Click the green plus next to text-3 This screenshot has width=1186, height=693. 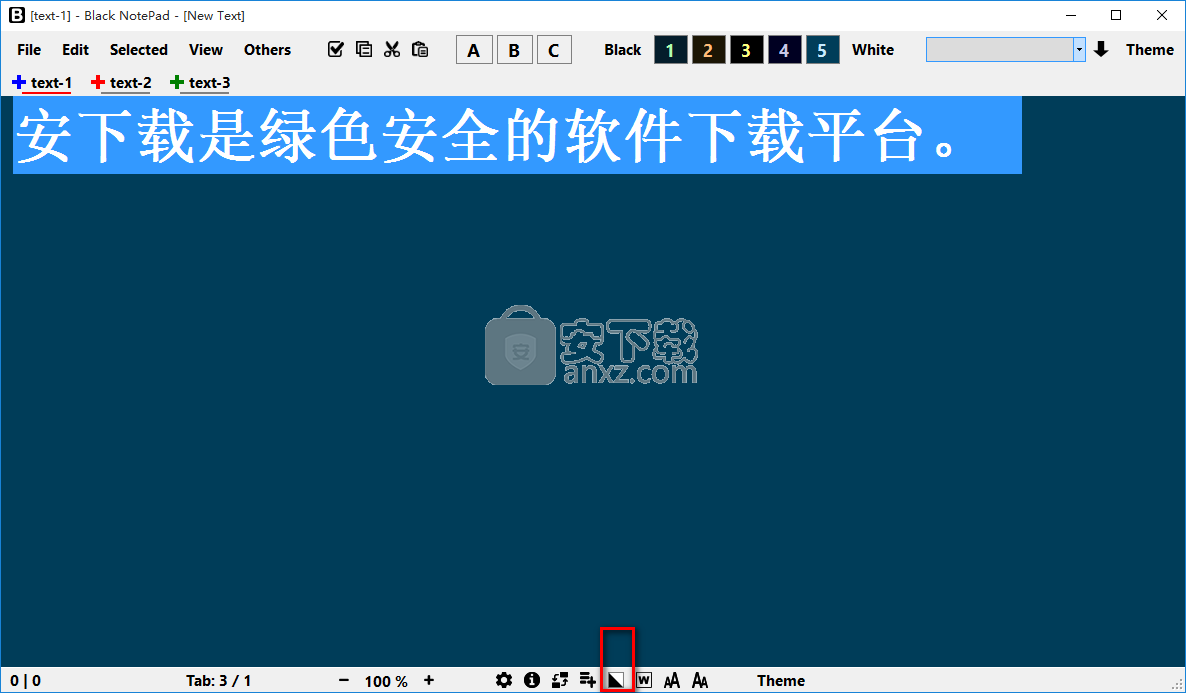click(x=177, y=82)
